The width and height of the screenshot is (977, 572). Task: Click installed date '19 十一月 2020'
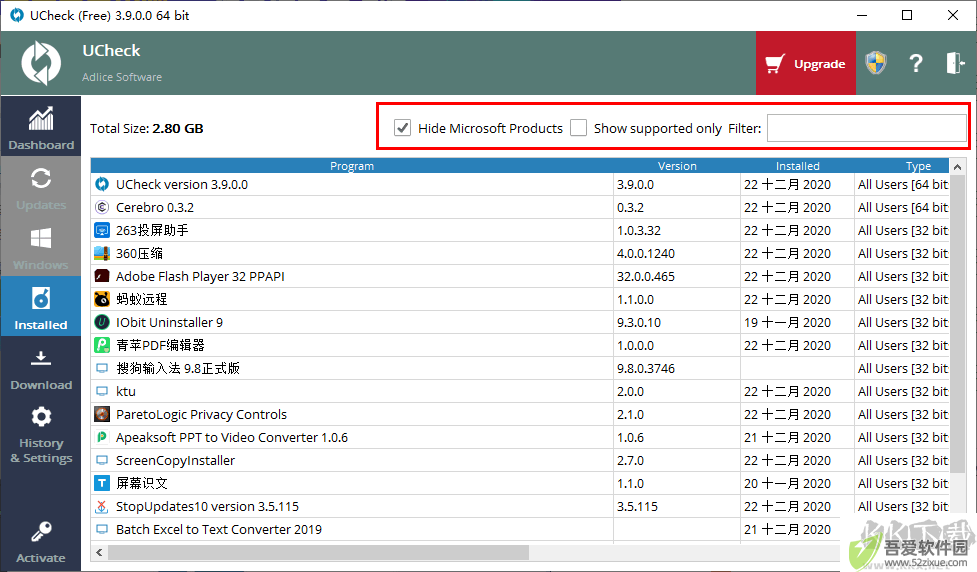coord(787,322)
